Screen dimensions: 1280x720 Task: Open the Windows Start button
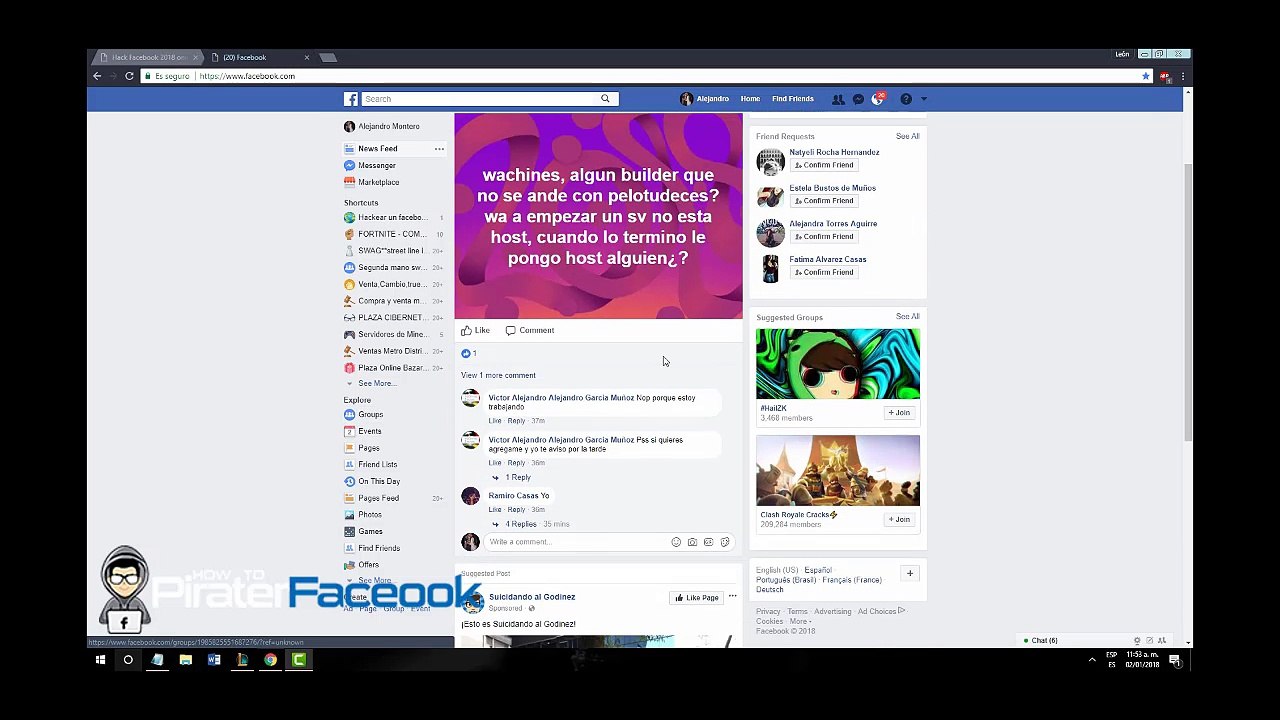click(x=100, y=660)
